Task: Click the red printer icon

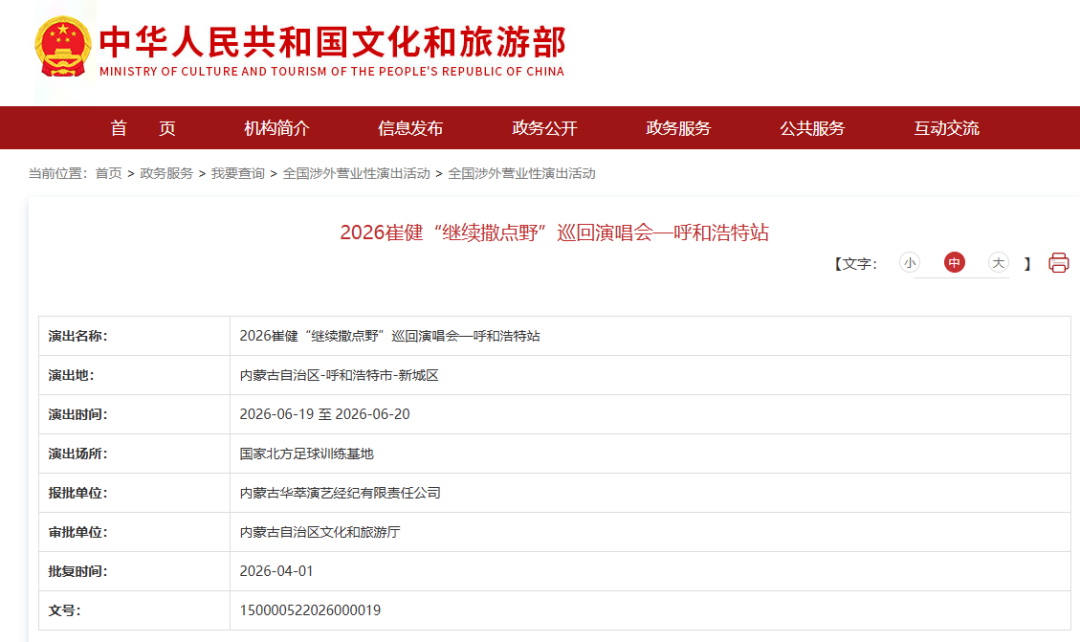Action: pyautogui.click(x=1058, y=263)
